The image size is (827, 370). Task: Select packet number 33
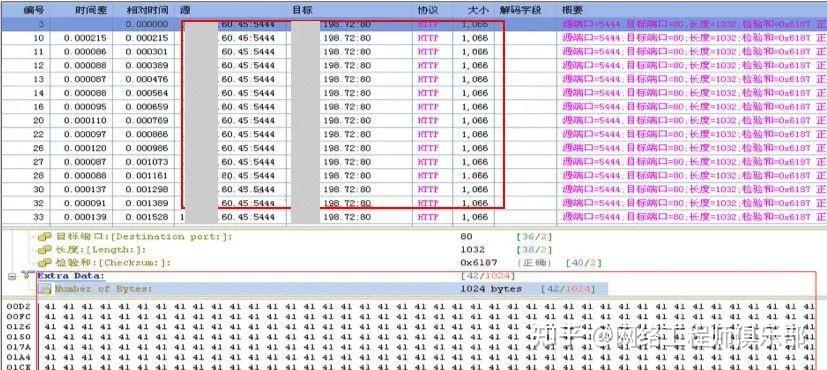[414, 217]
